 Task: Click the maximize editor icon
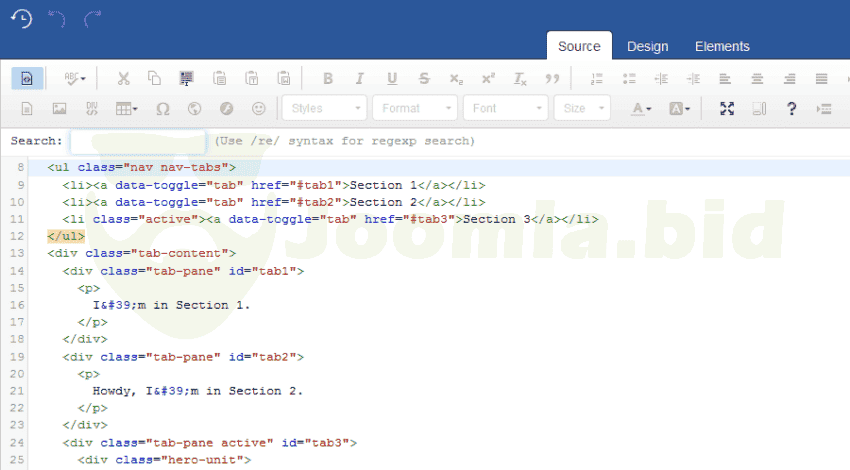[x=727, y=108]
